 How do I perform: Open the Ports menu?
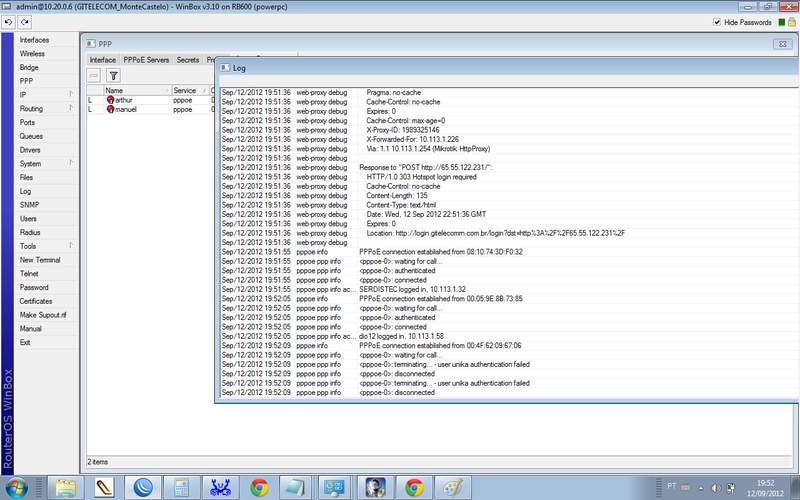27,122
